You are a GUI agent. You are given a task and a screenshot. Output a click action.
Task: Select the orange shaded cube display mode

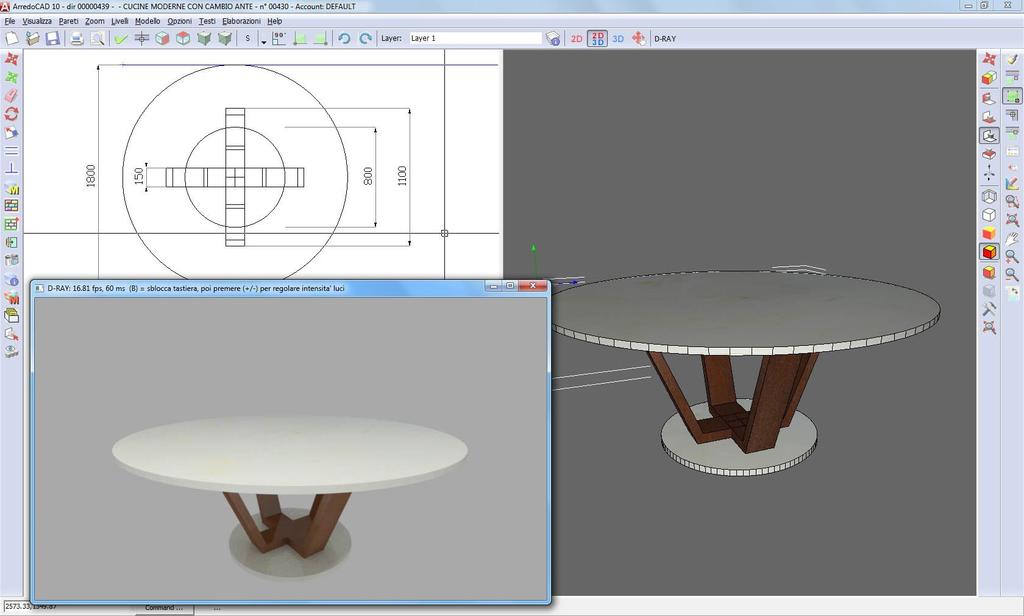[x=989, y=233]
